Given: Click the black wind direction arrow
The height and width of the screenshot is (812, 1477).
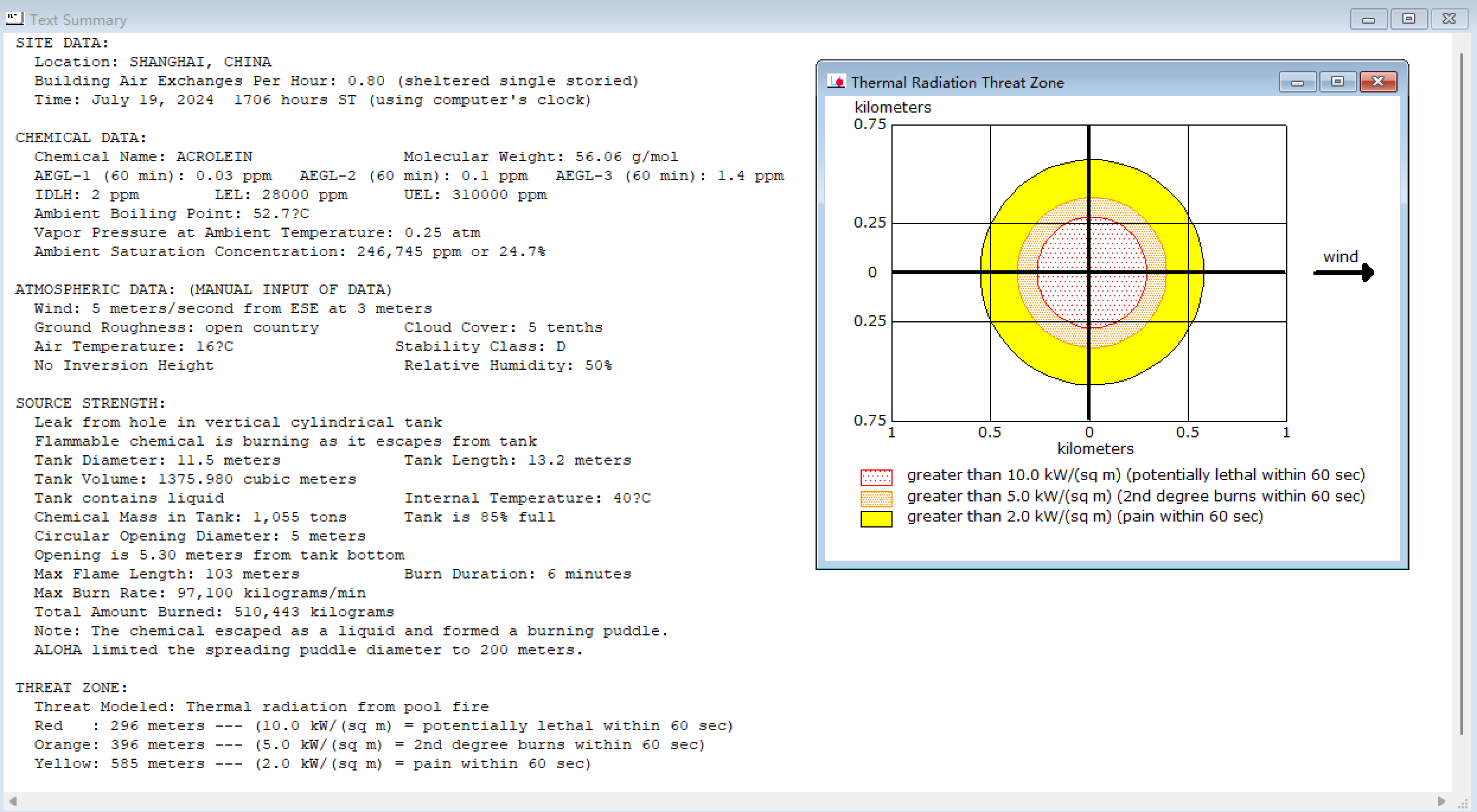Looking at the screenshot, I should (1344, 273).
